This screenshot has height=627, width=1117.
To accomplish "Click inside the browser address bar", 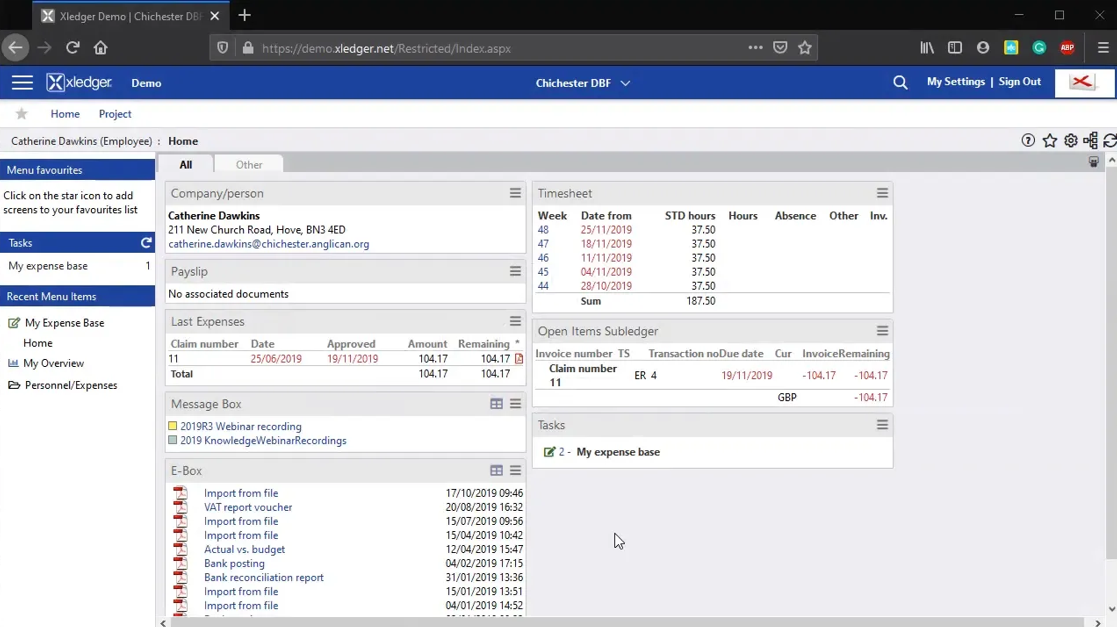I will pos(450,47).
